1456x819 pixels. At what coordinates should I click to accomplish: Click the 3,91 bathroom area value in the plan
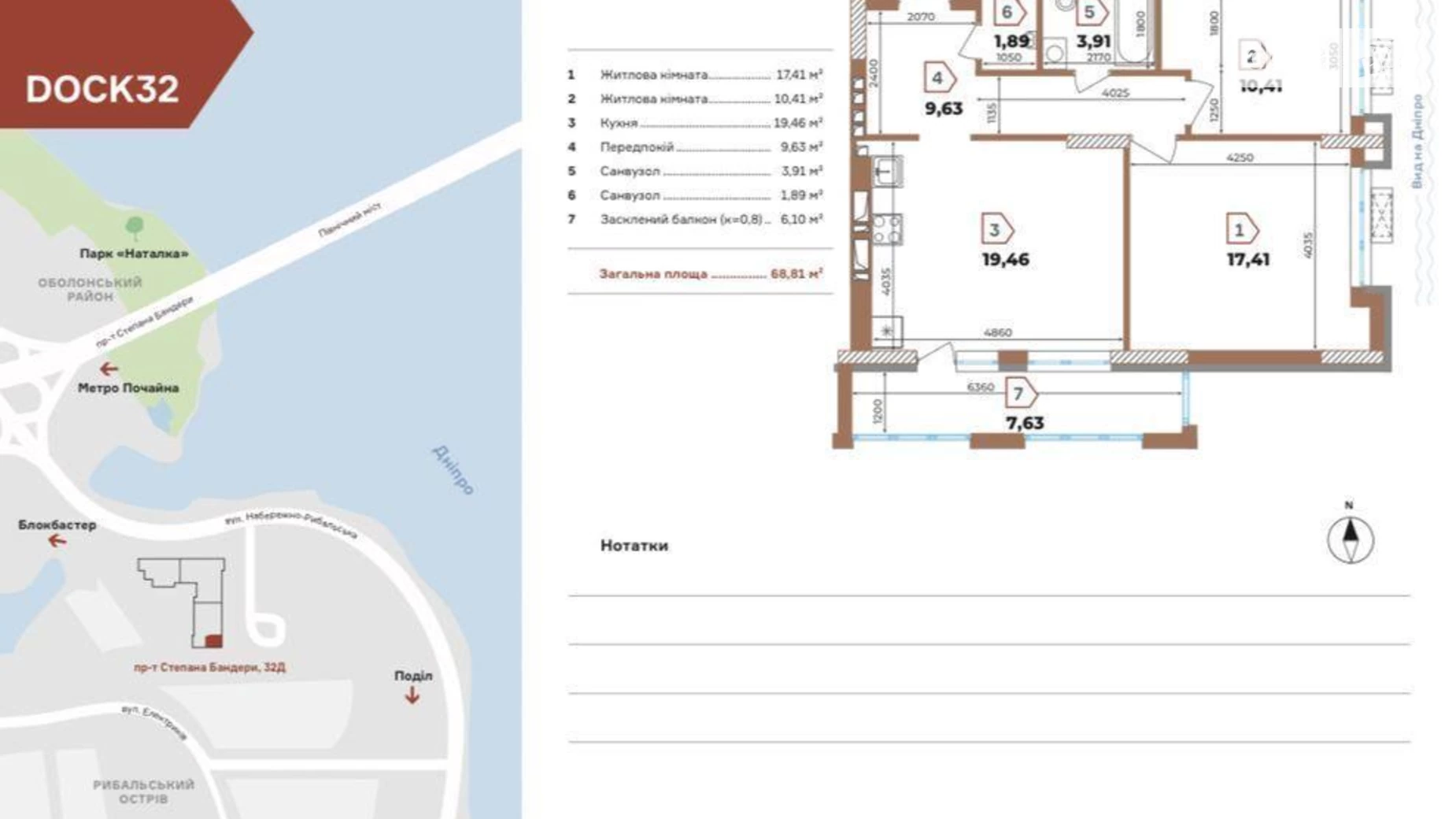pos(1094,42)
